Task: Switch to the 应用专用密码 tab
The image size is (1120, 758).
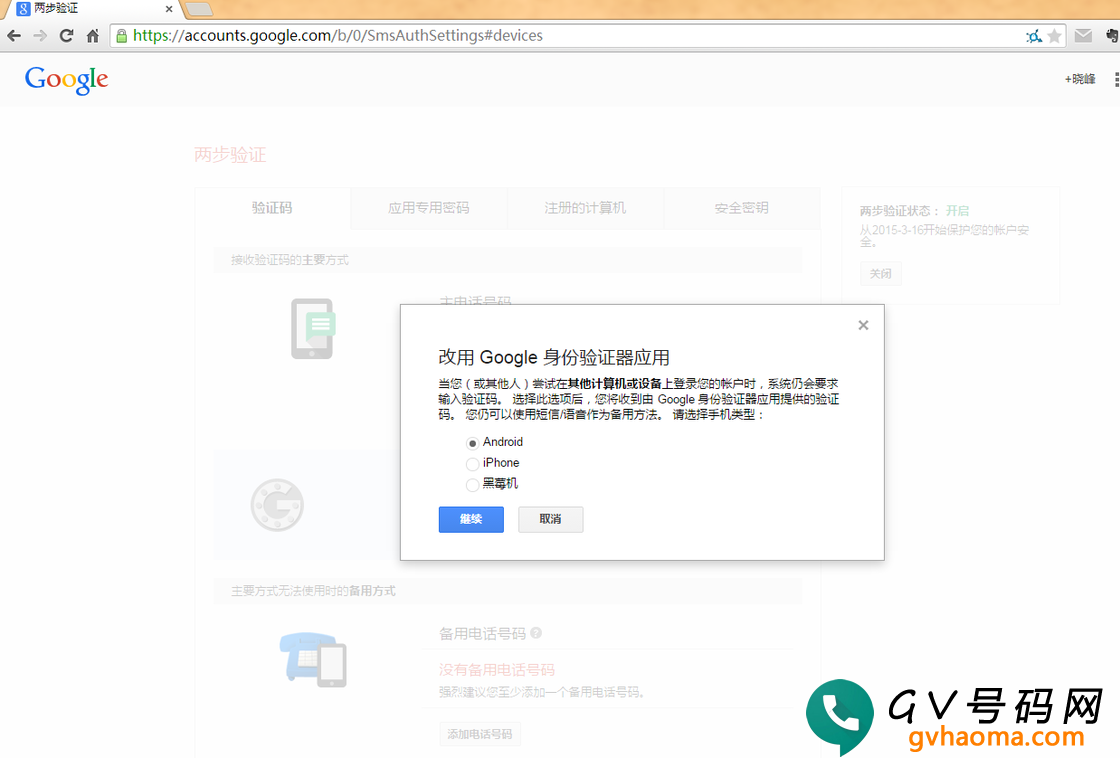Action: pyautogui.click(x=429, y=208)
